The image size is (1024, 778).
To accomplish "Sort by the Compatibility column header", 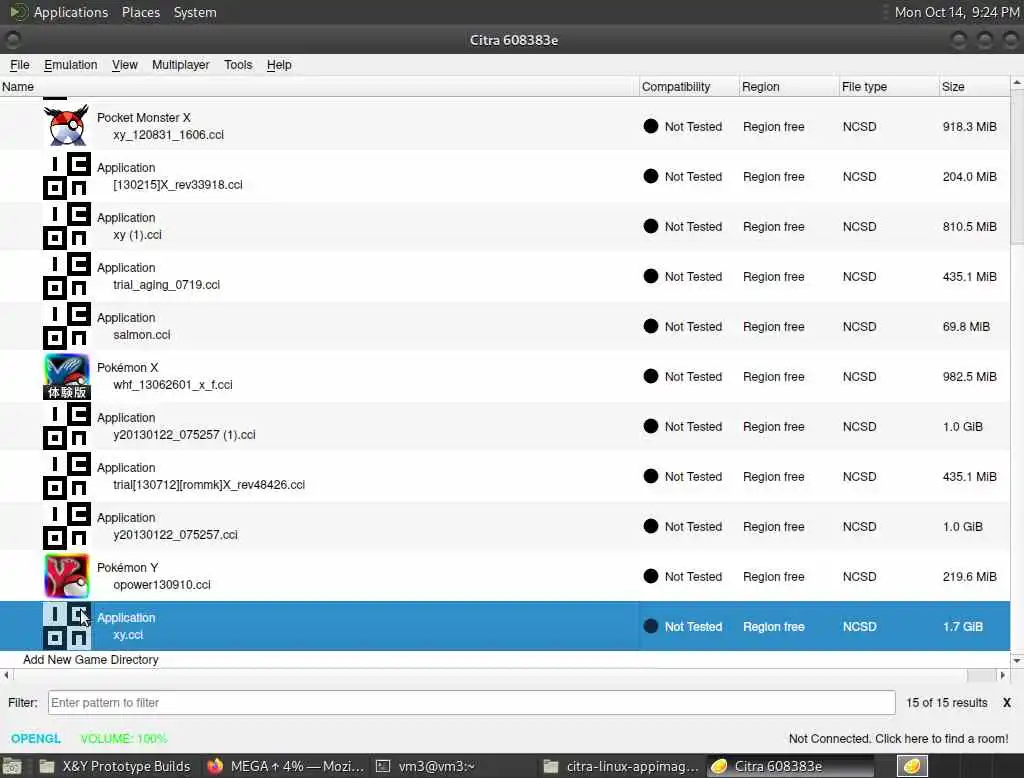I will pyautogui.click(x=689, y=86).
